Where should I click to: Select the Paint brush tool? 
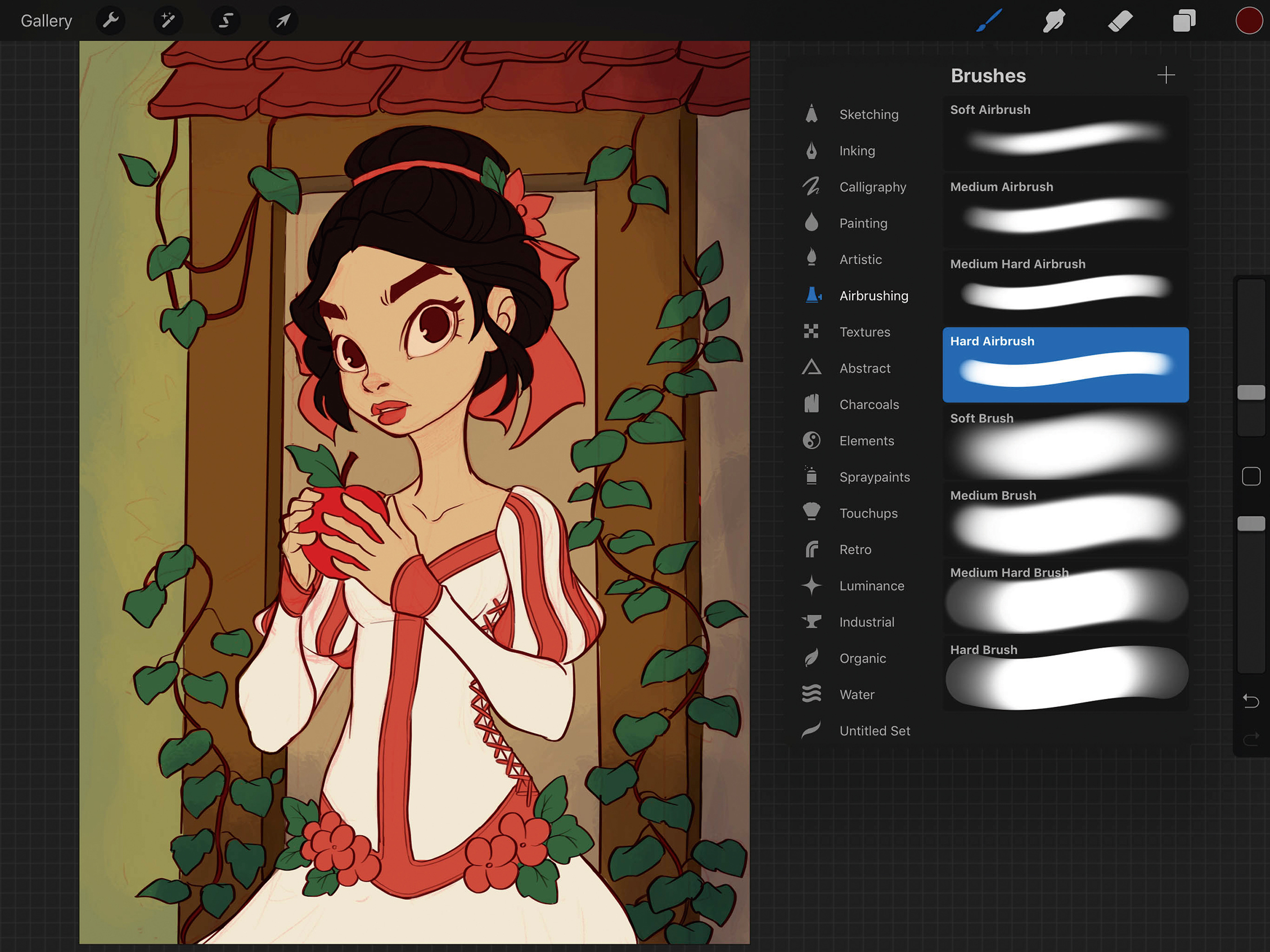989,21
